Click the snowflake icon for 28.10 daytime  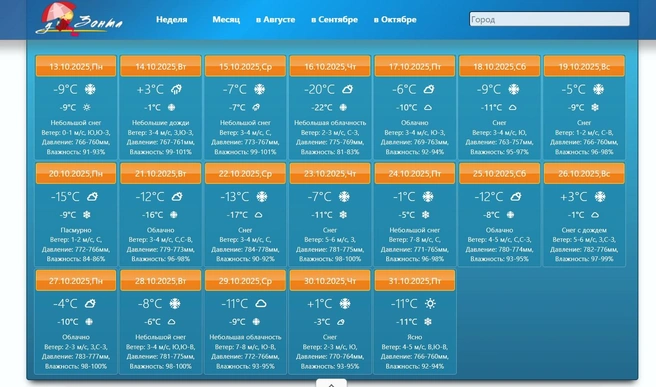175,304
